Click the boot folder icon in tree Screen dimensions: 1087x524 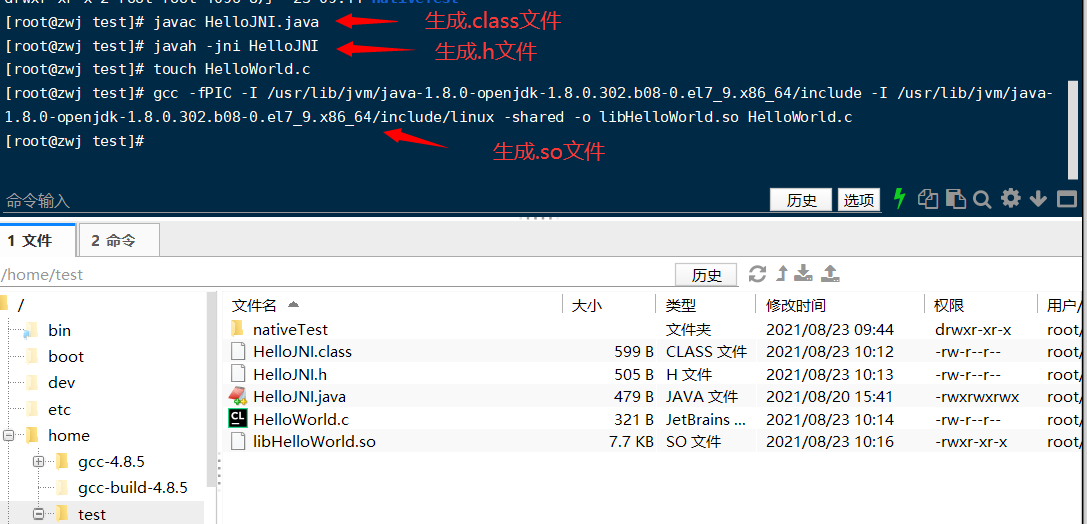[31, 356]
